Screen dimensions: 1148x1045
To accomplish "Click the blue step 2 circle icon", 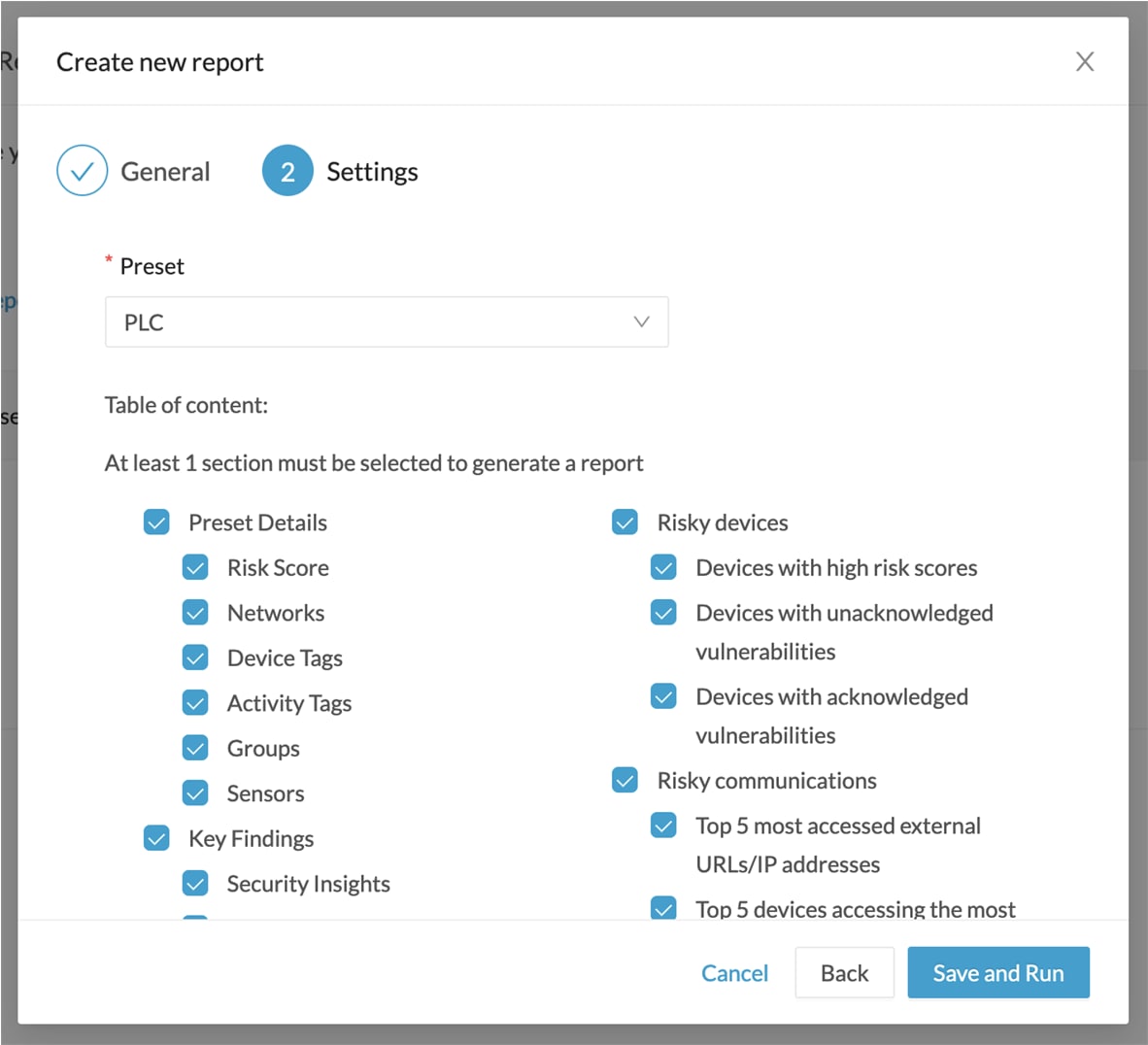I will tap(287, 170).
